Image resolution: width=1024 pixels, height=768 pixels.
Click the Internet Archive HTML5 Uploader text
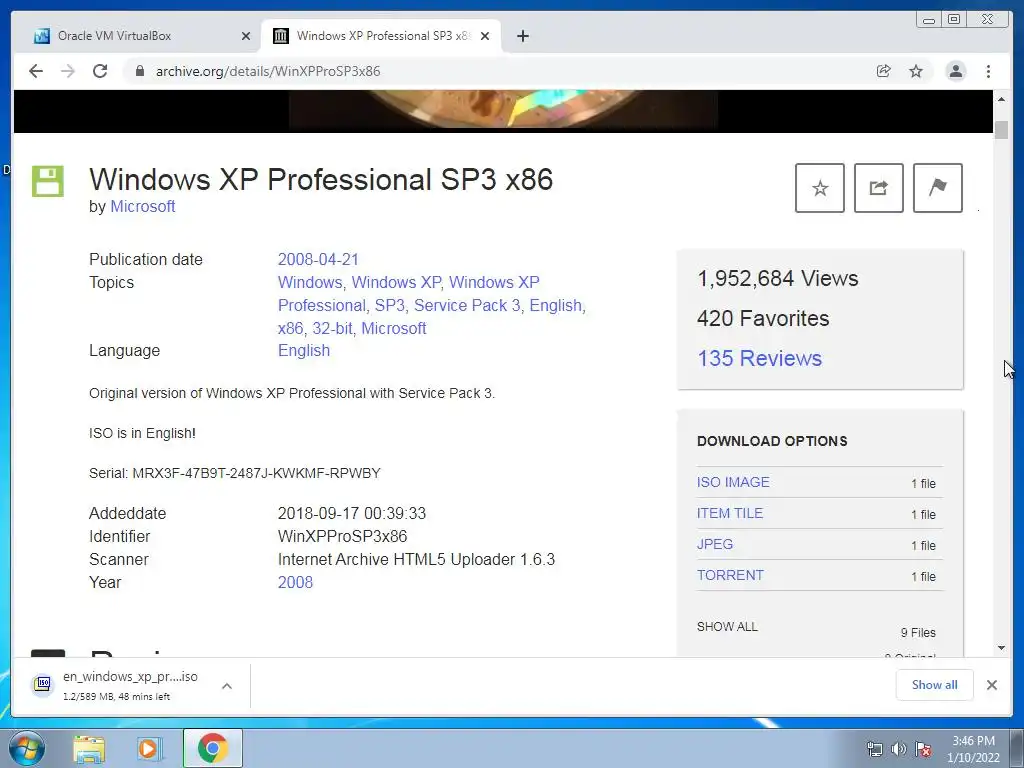coord(416,559)
